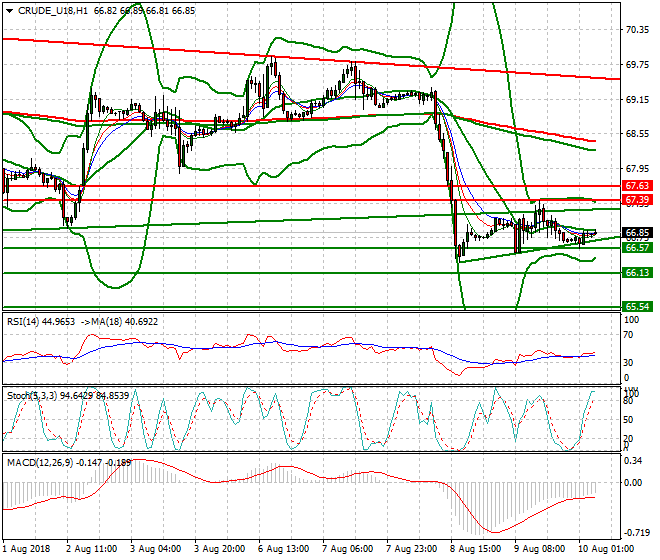Select the green 66.57 price level tag

coord(637,247)
